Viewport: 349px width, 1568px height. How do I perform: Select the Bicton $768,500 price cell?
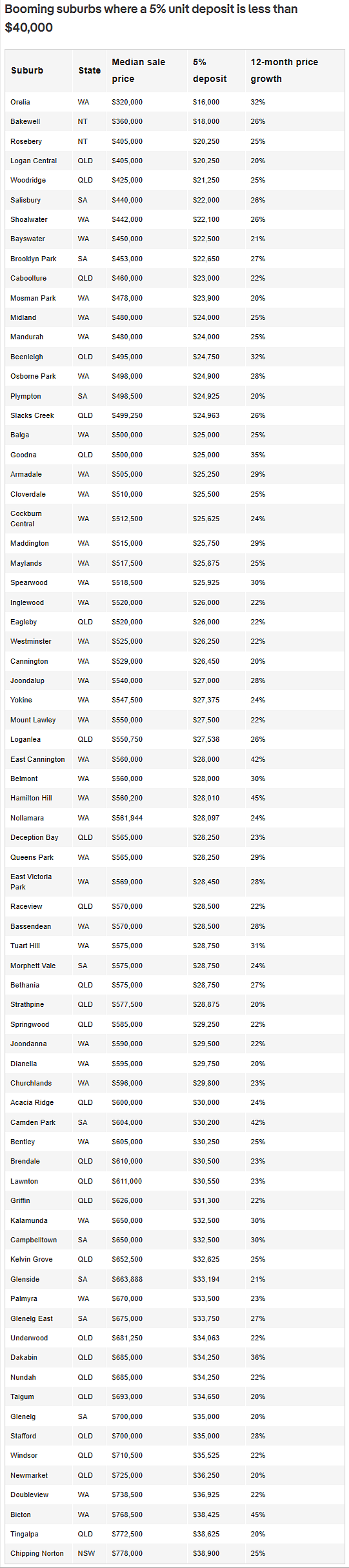[127, 1514]
